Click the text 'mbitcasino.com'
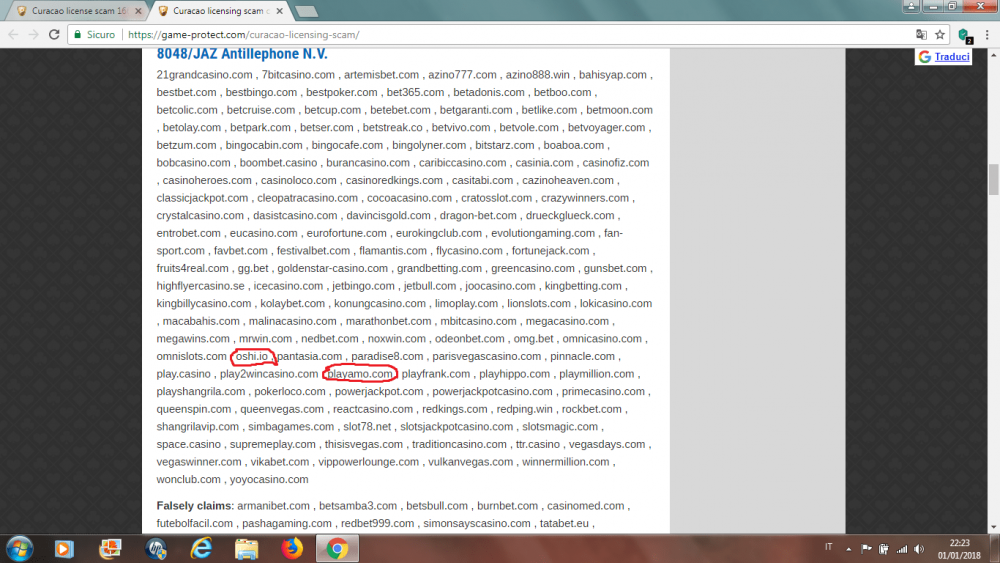Viewport: 1000px width, 563px height. coord(478,321)
